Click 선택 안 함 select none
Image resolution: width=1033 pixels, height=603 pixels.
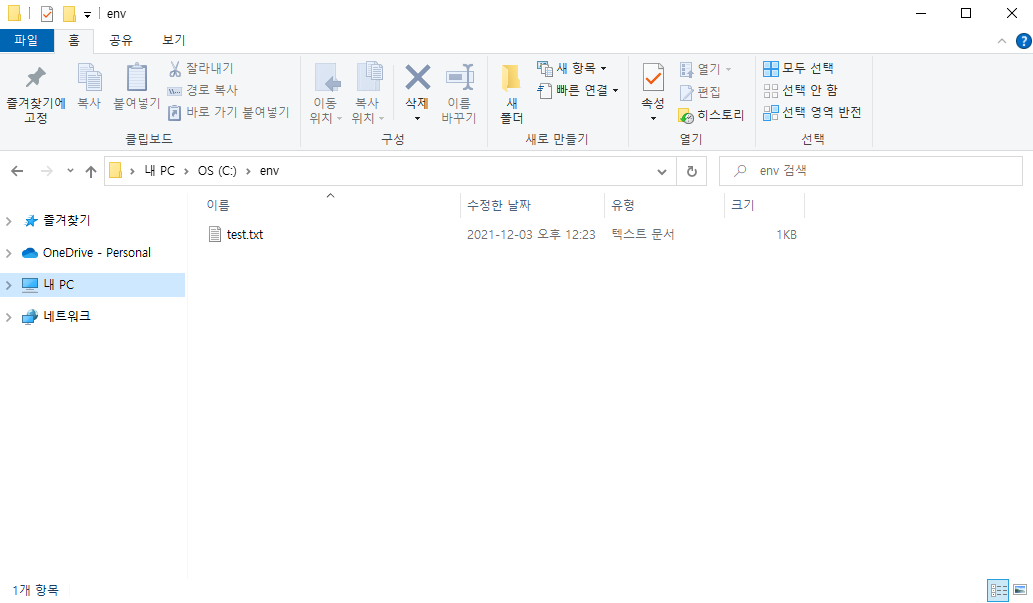pyautogui.click(x=800, y=90)
